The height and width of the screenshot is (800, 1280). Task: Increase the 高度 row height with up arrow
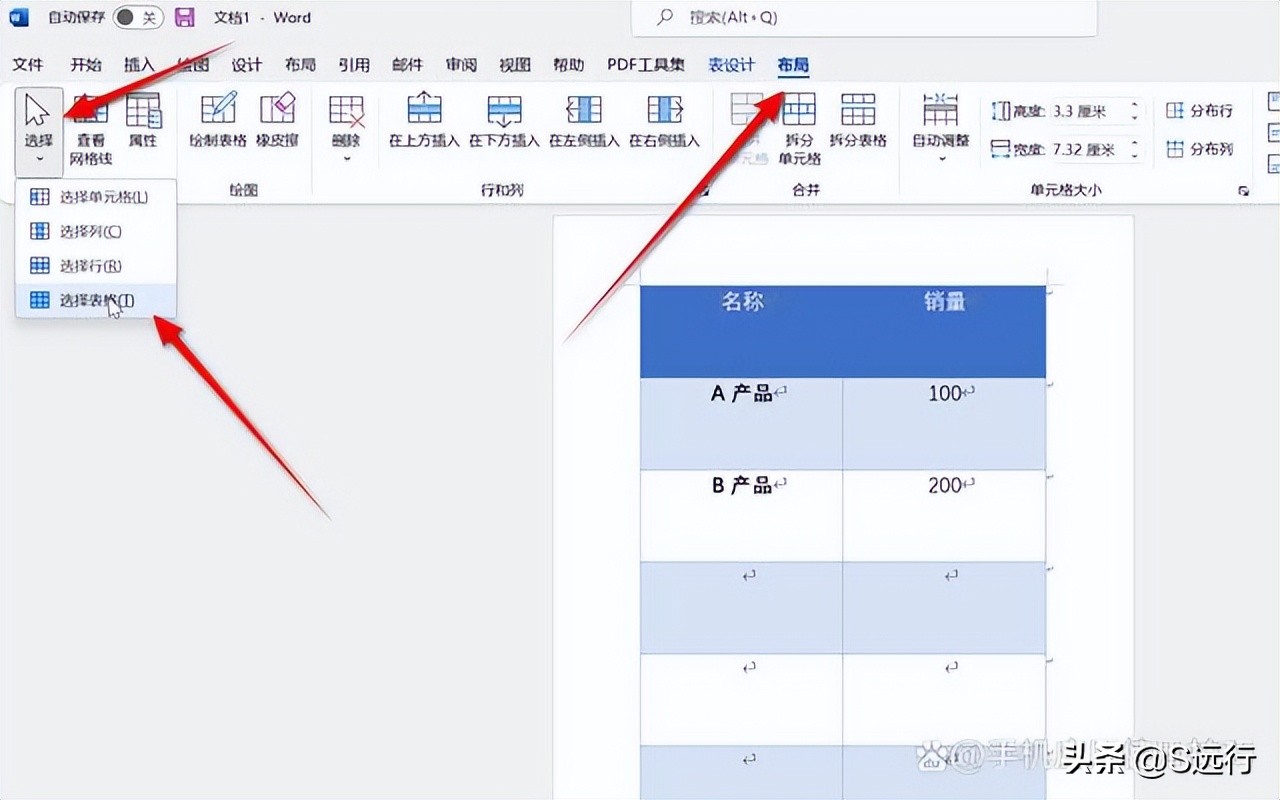[1135, 105]
